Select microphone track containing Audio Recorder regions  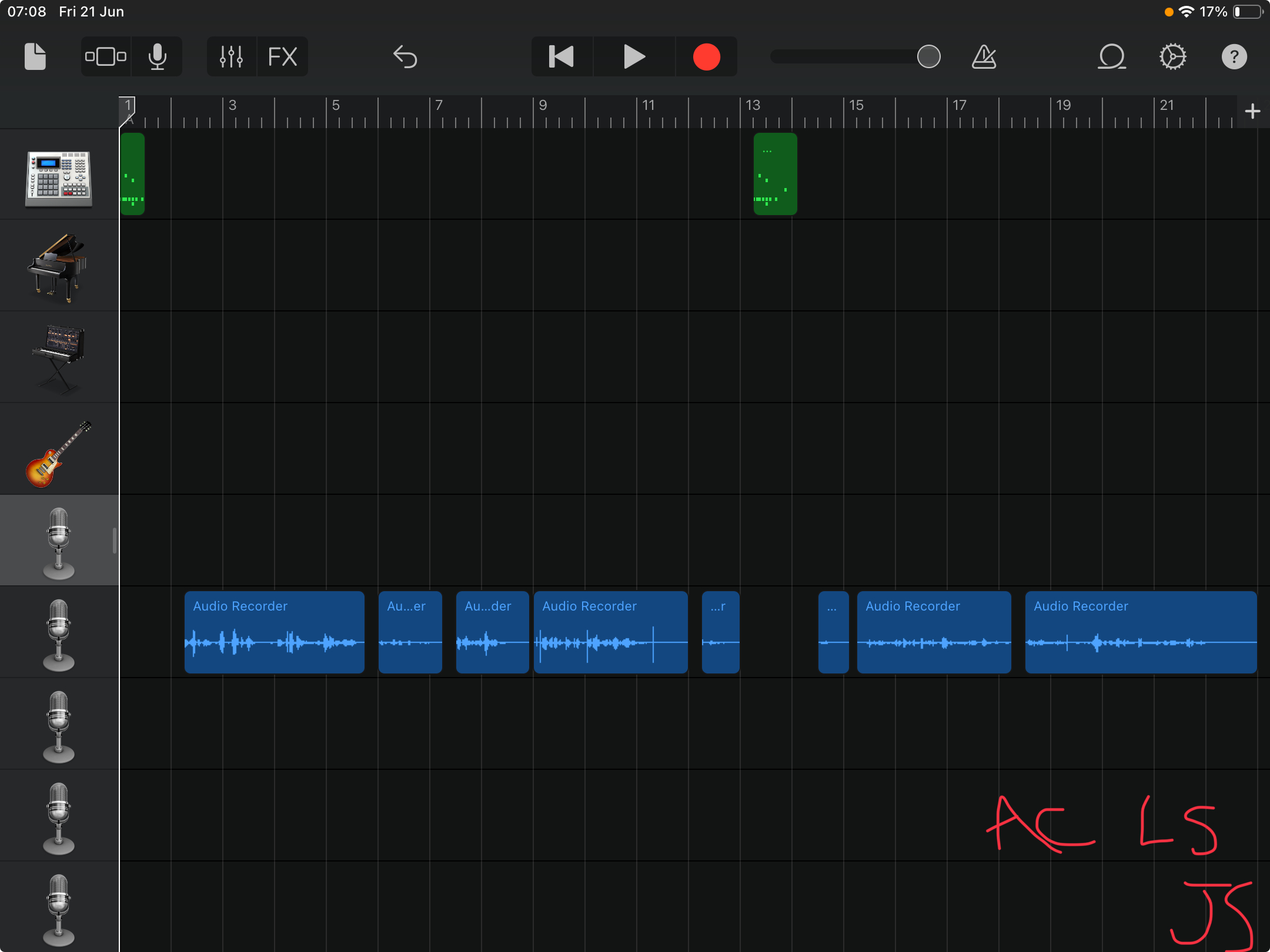pos(59,632)
